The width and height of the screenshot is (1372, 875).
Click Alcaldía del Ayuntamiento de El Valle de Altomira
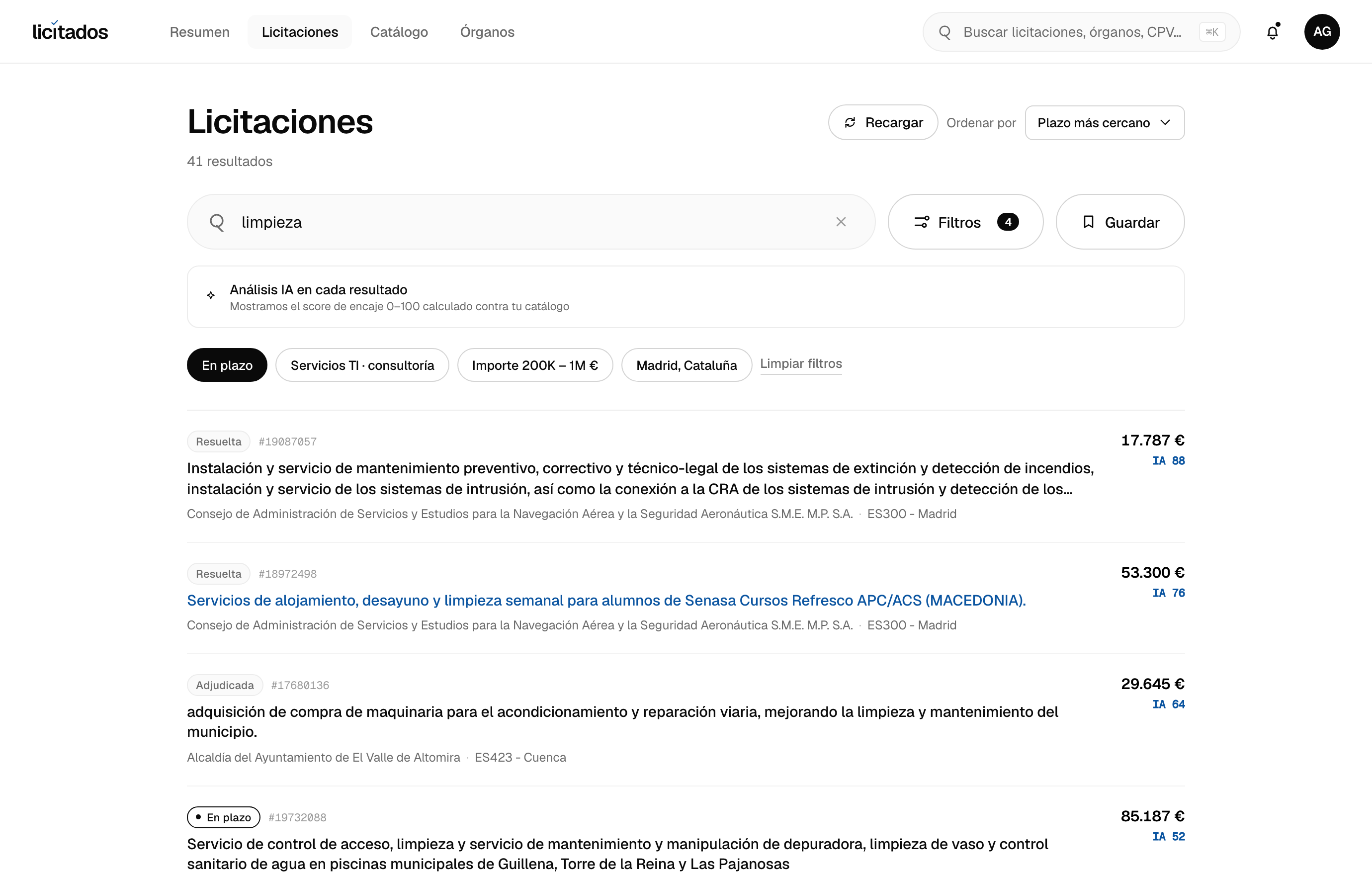coord(323,757)
